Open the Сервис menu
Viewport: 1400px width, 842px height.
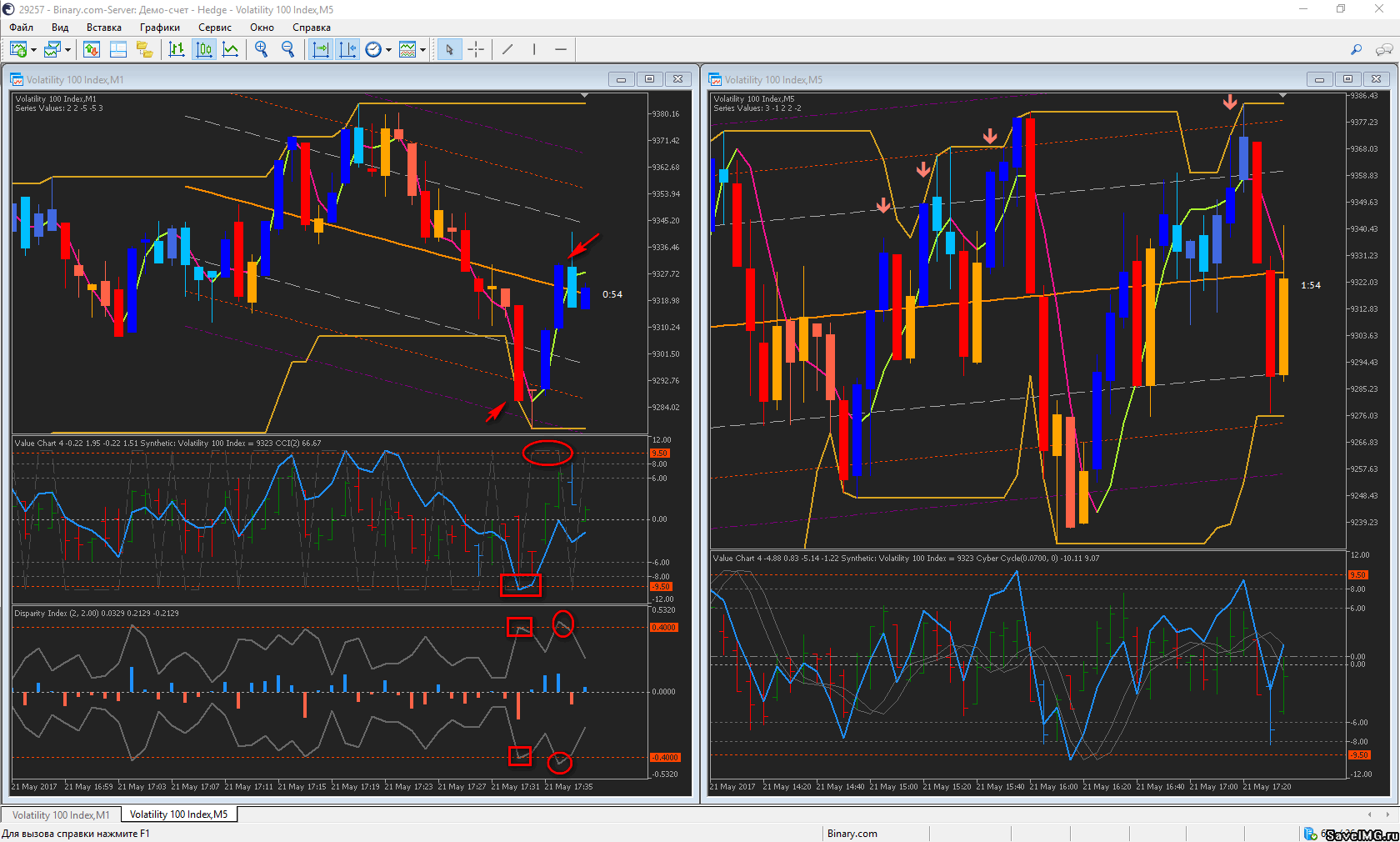click(214, 28)
